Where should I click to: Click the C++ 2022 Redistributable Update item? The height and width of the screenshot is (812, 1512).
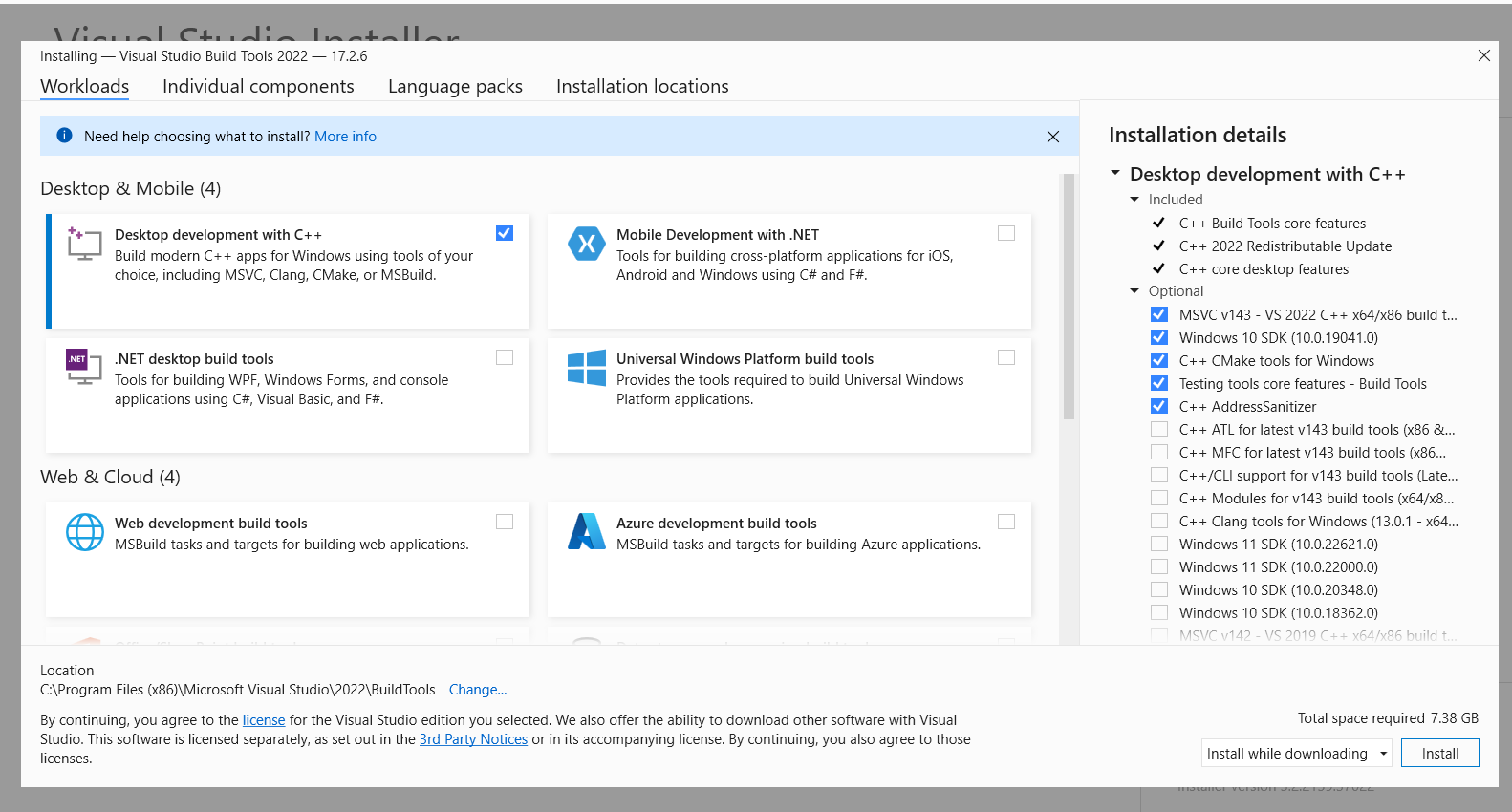click(1285, 246)
